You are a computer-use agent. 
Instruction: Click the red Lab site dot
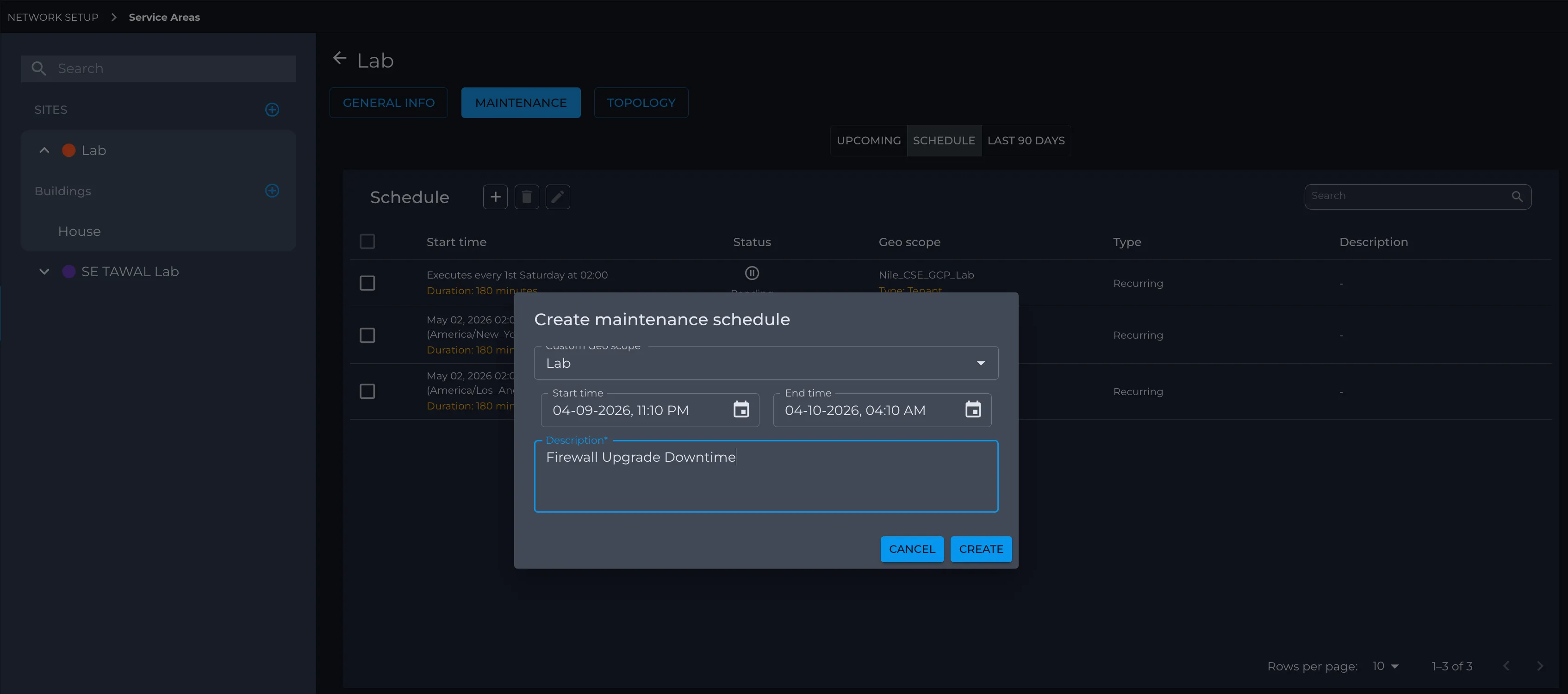tap(69, 150)
